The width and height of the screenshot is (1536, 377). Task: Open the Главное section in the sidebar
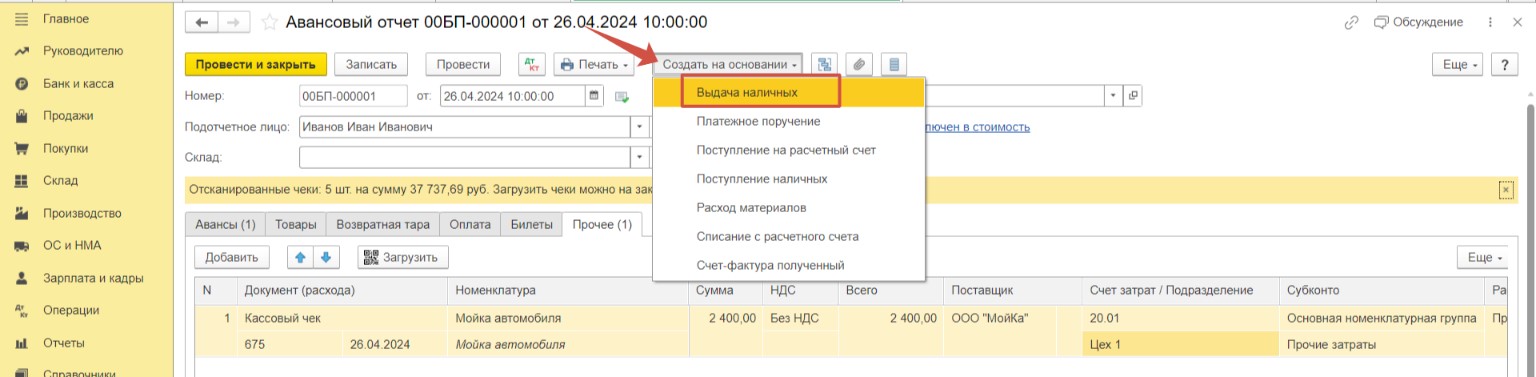click(x=66, y=19)
